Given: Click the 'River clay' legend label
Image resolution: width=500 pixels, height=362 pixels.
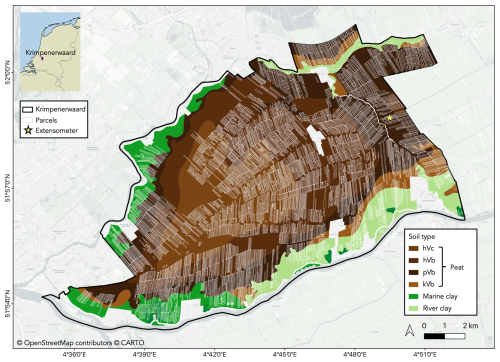Looking at the screenshot, I should click(x=437, y=308).
